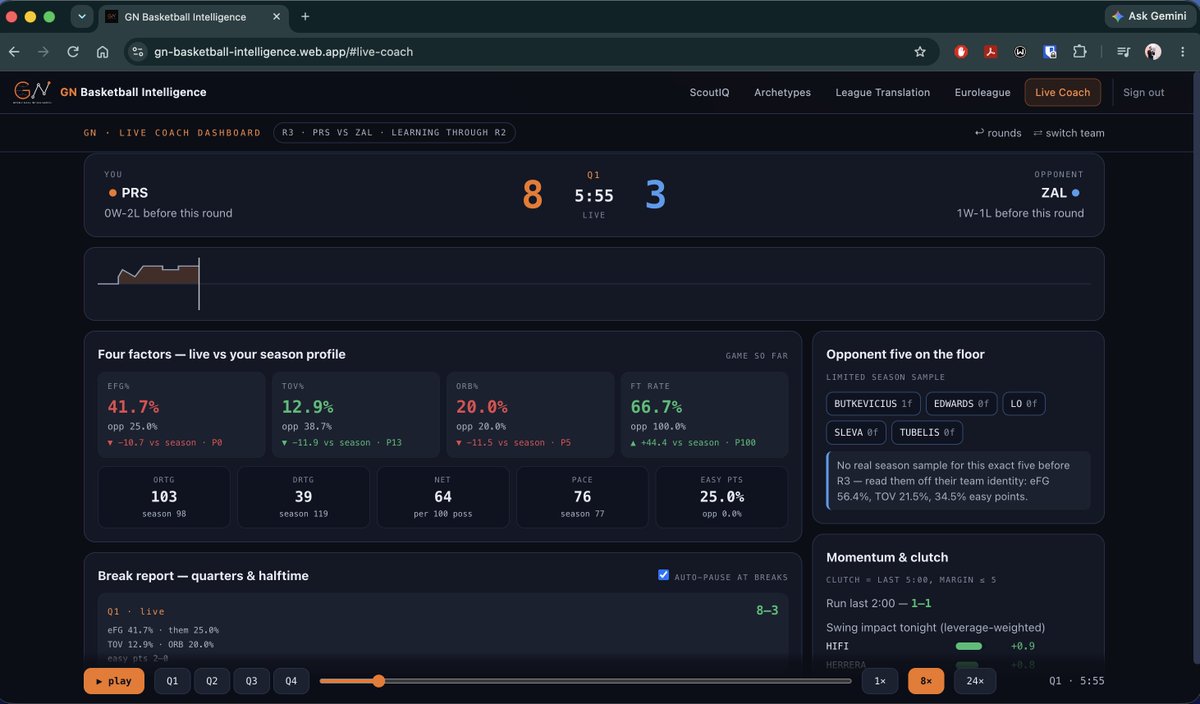Open the red shield extension icon
The height and width of the screenshot is (704, 1200).
point(961,52)
